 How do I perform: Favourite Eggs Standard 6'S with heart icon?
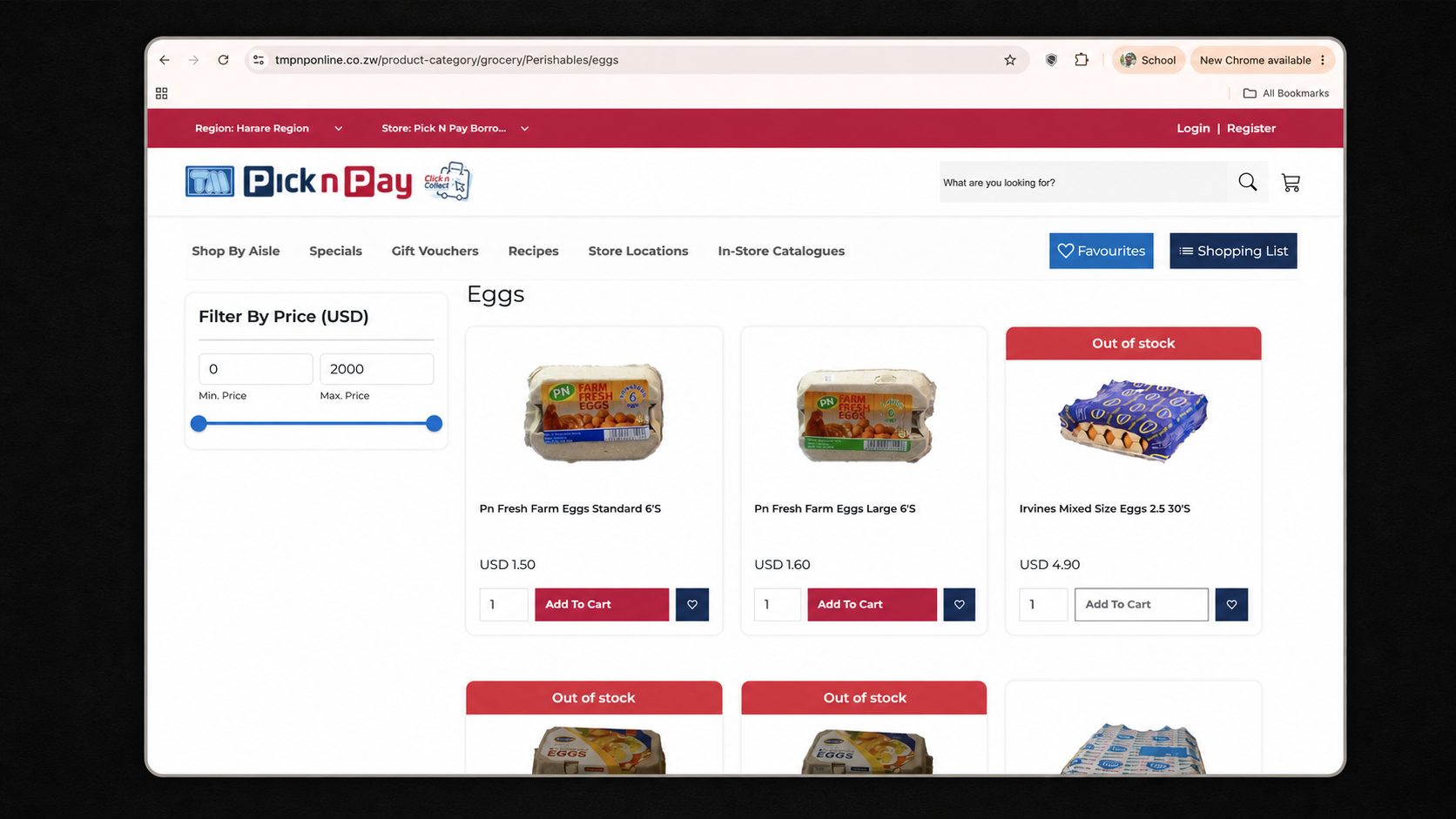(x=692, y=604)
